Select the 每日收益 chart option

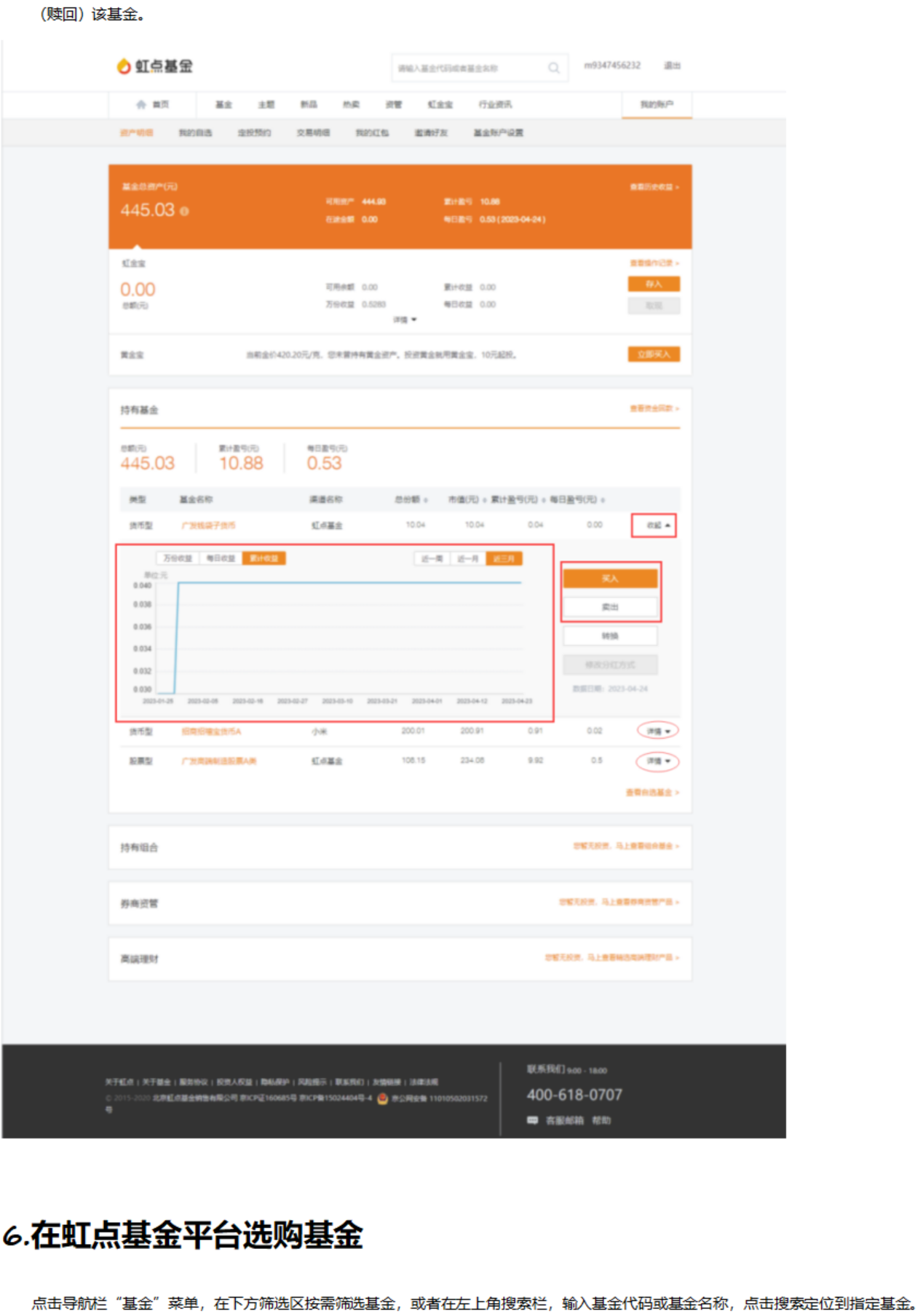click(x=221, y=558)
